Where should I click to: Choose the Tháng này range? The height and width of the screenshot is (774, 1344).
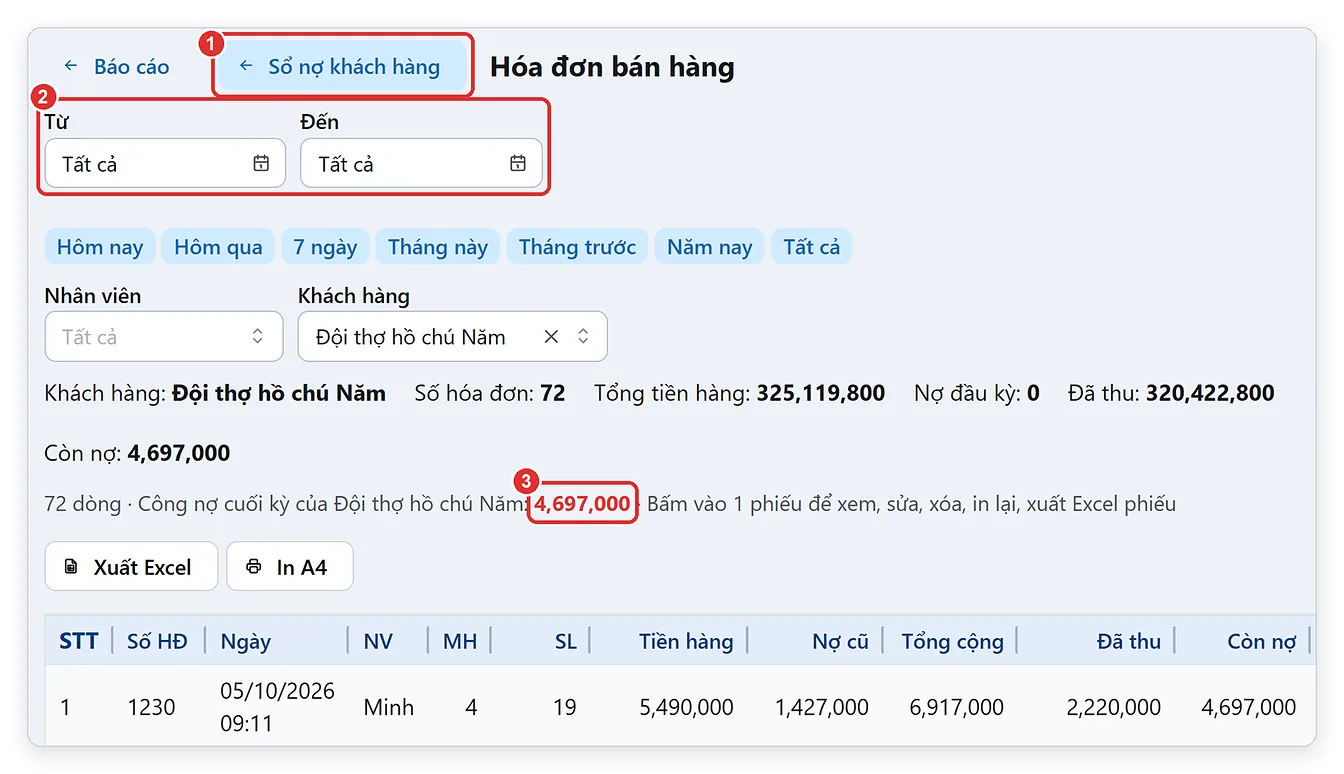pos(438,247)
